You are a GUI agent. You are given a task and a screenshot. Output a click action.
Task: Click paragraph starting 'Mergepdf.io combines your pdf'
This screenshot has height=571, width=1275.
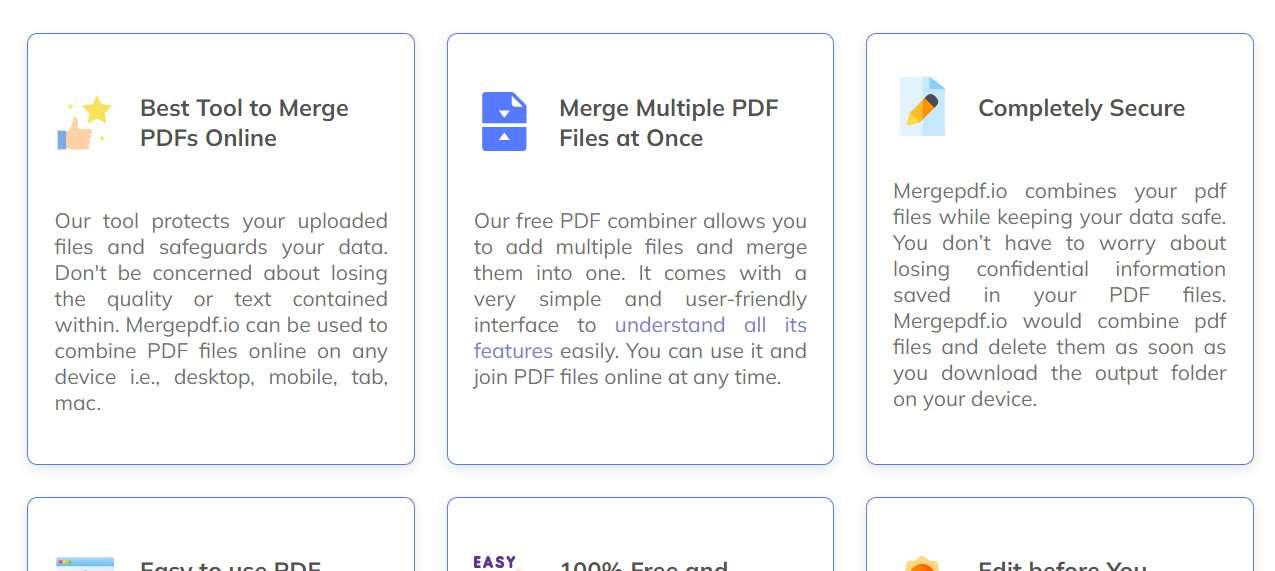tap(1059, 295)
